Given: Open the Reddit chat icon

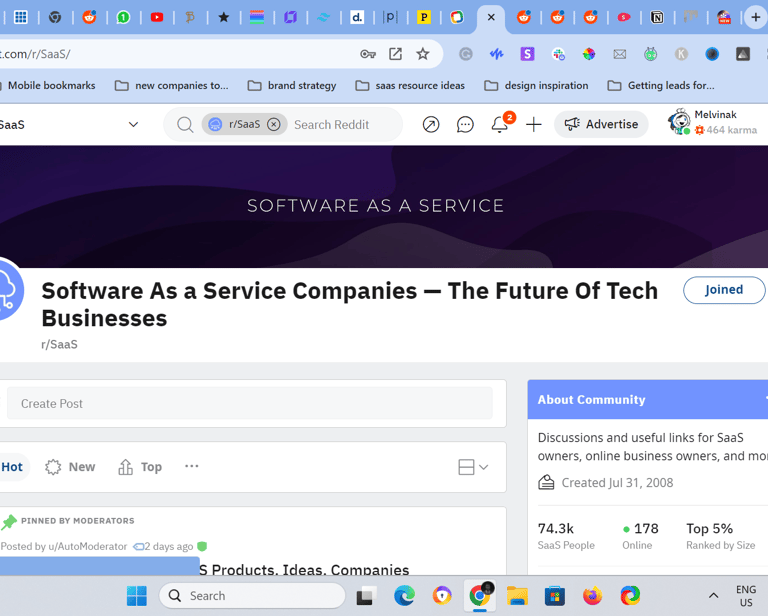Looking at the screenshot, I should 465,124.
